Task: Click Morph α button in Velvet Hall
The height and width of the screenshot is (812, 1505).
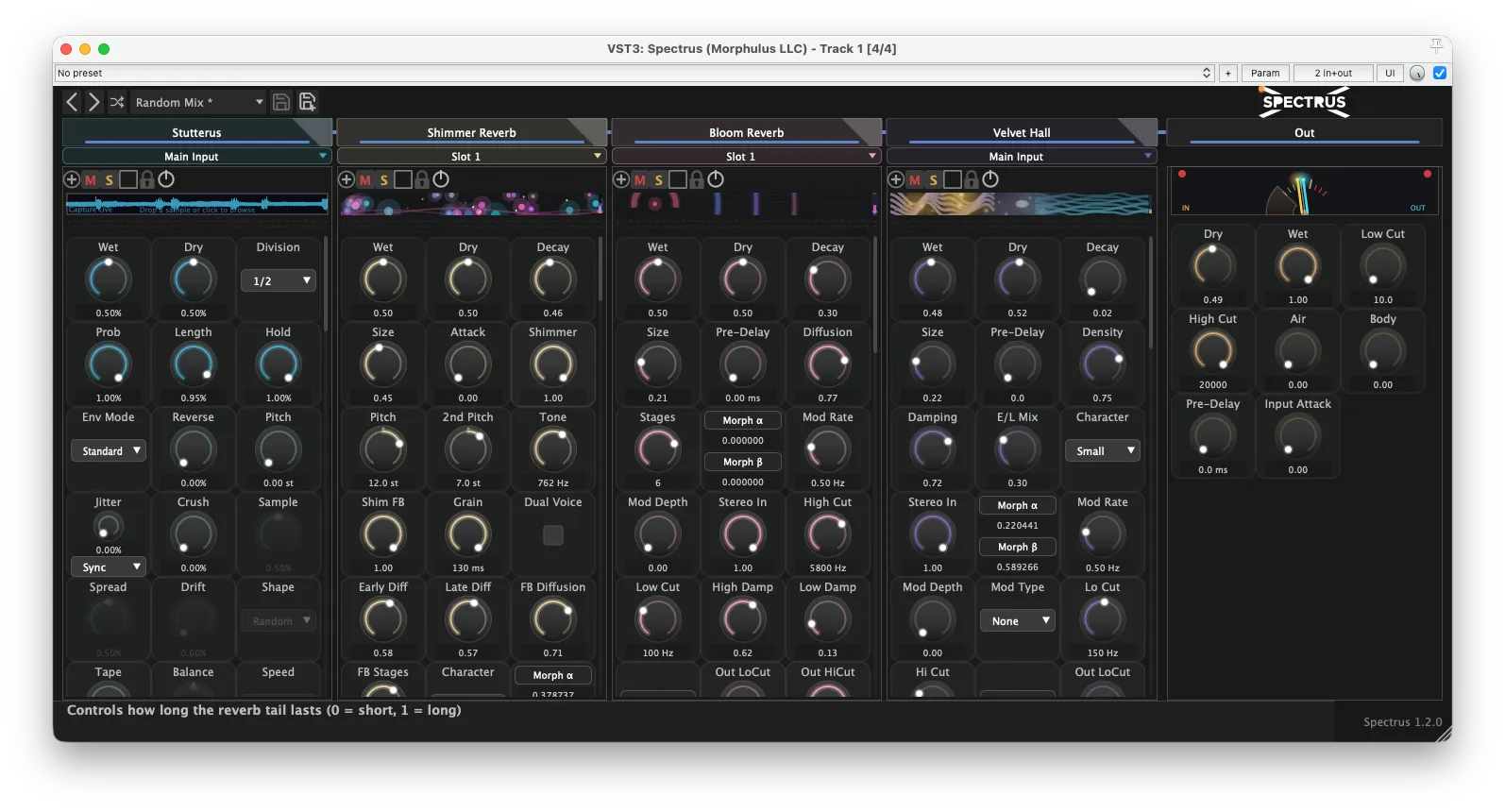Action: coord(1018,505)
